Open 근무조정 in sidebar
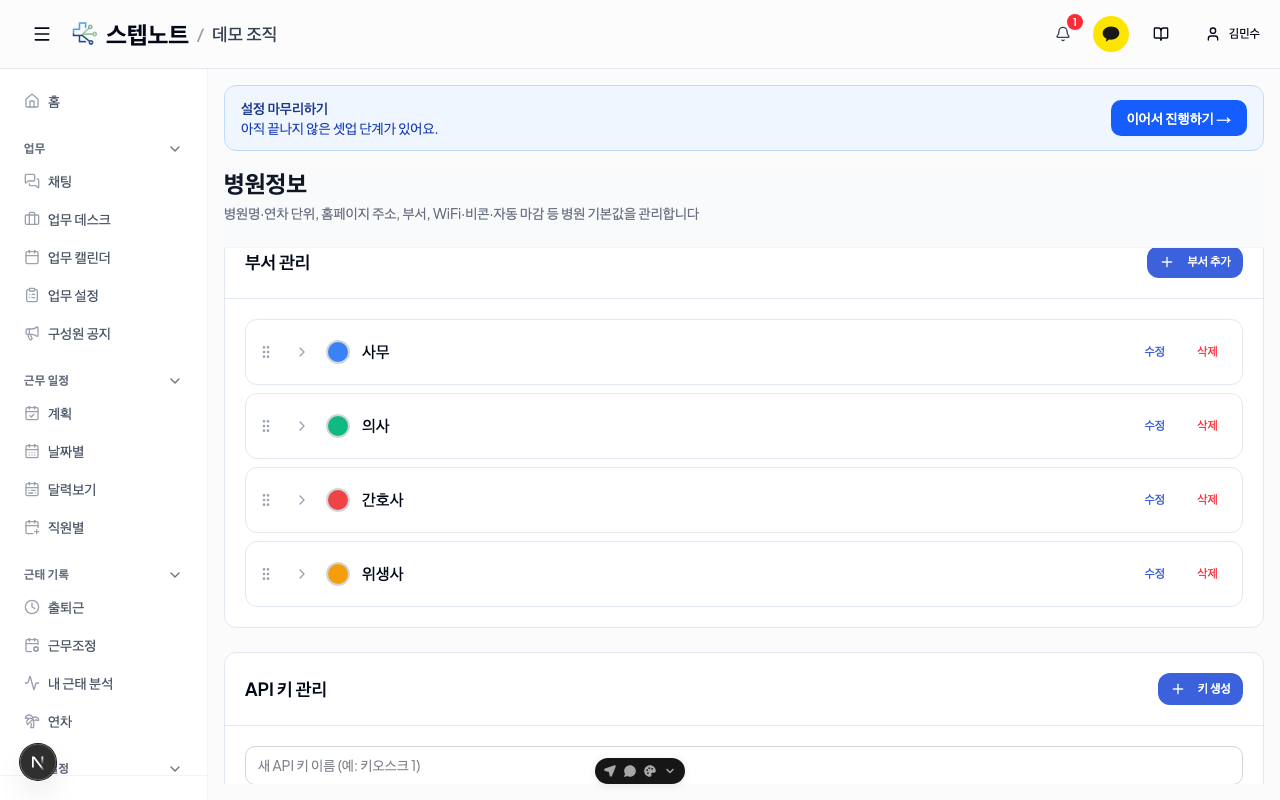1280x800 pixels. tap(104, 645)
